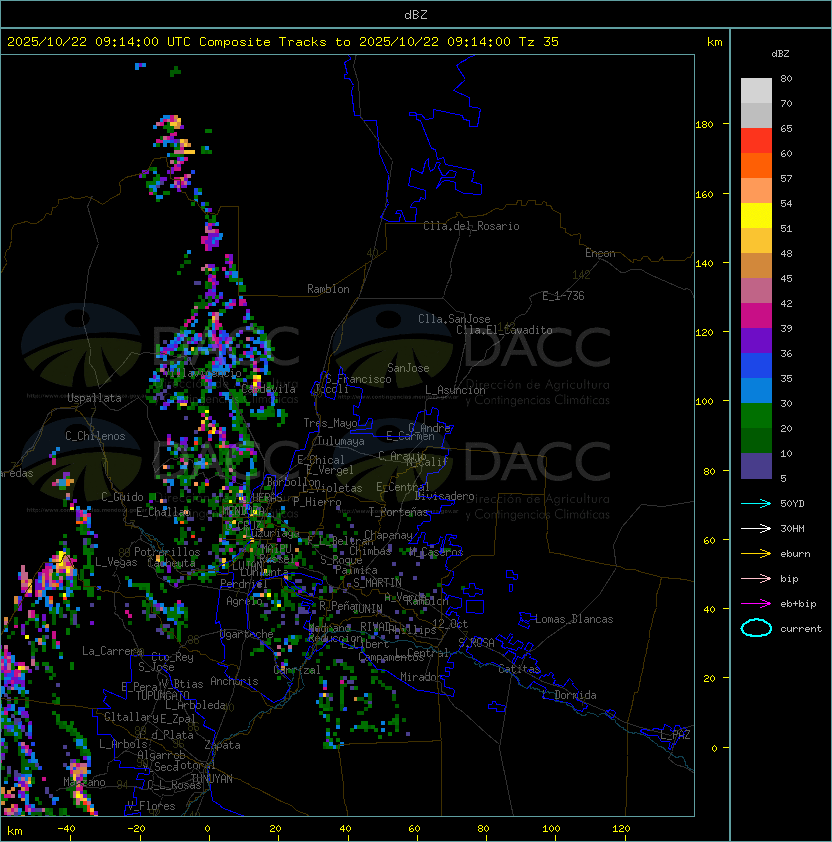Select the dark purple 10 dBZ color swatch
This screenshot has height=842, width=832.
(756, 466)
